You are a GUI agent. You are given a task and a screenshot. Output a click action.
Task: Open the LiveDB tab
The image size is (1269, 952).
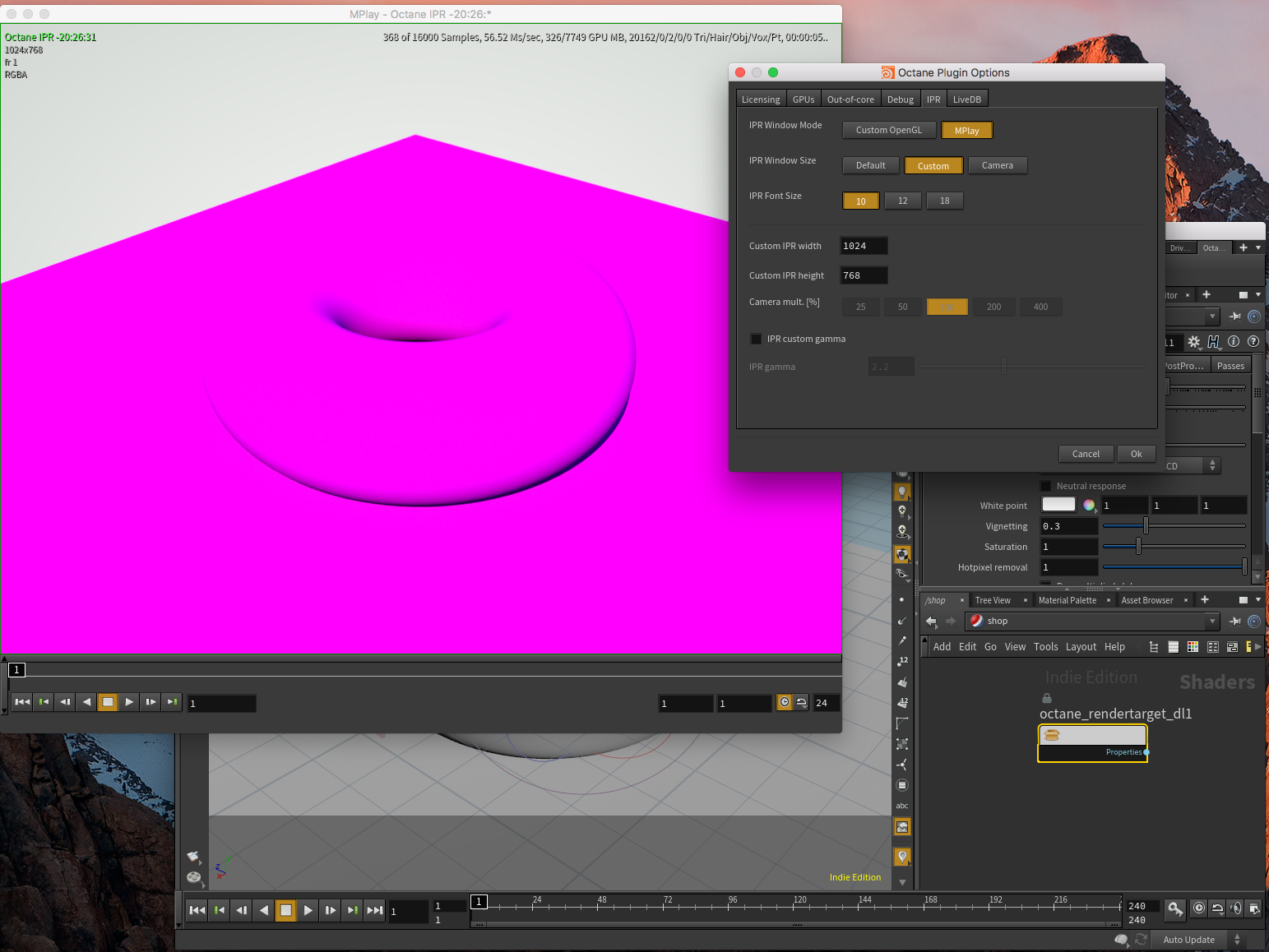click(967, 99)
